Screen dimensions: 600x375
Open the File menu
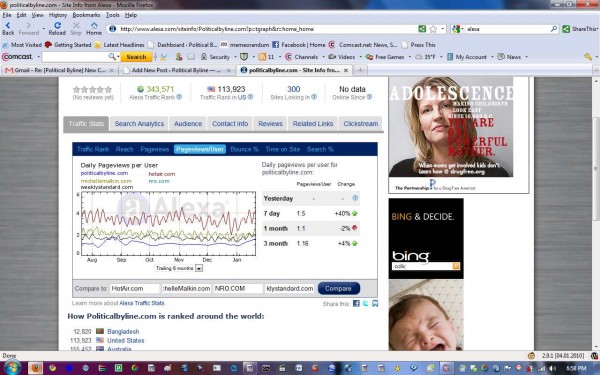coord(7,15)
